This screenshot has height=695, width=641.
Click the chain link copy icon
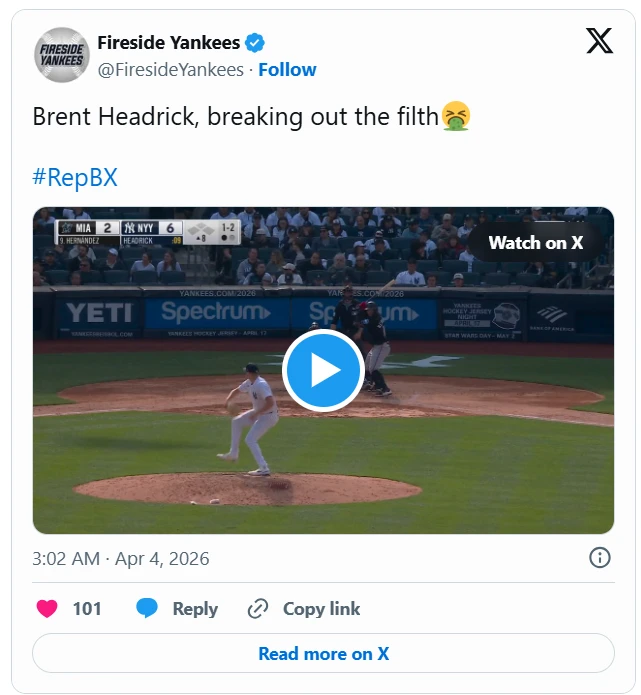point(258,608)
